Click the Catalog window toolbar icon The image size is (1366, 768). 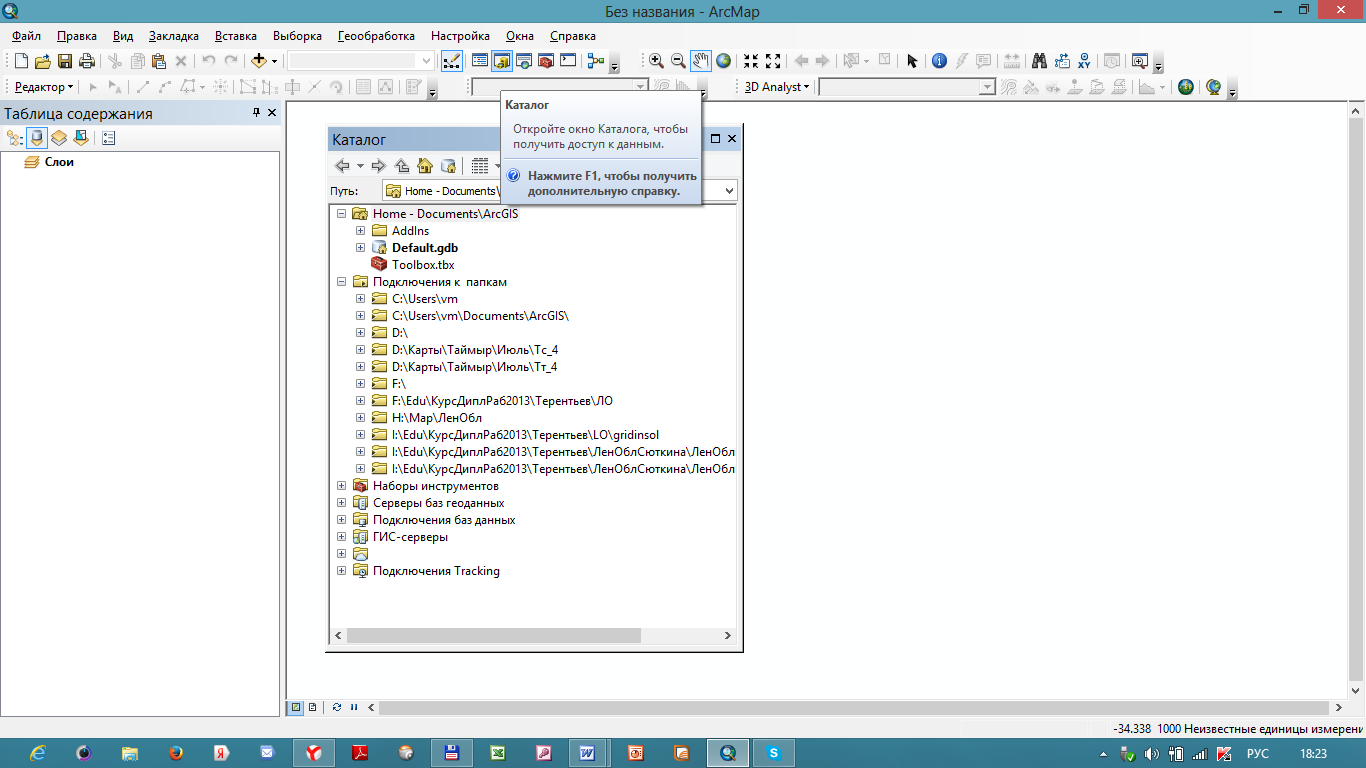coord(502,61)
